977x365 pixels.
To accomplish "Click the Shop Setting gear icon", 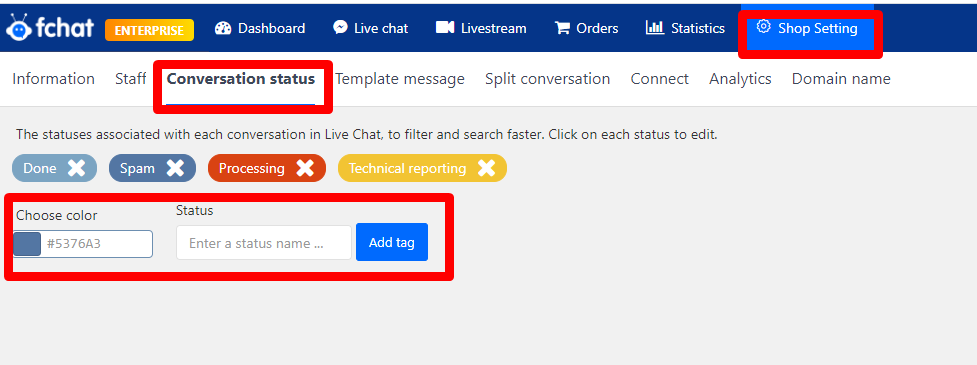I will tap(763, 27).
